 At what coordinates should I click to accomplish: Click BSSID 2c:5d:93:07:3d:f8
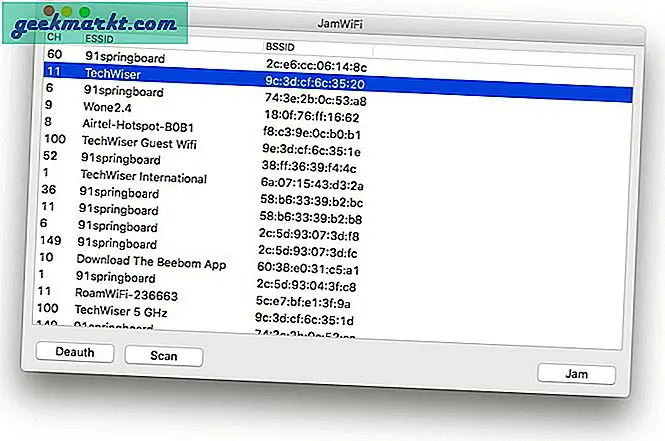[x=309, y=234]
